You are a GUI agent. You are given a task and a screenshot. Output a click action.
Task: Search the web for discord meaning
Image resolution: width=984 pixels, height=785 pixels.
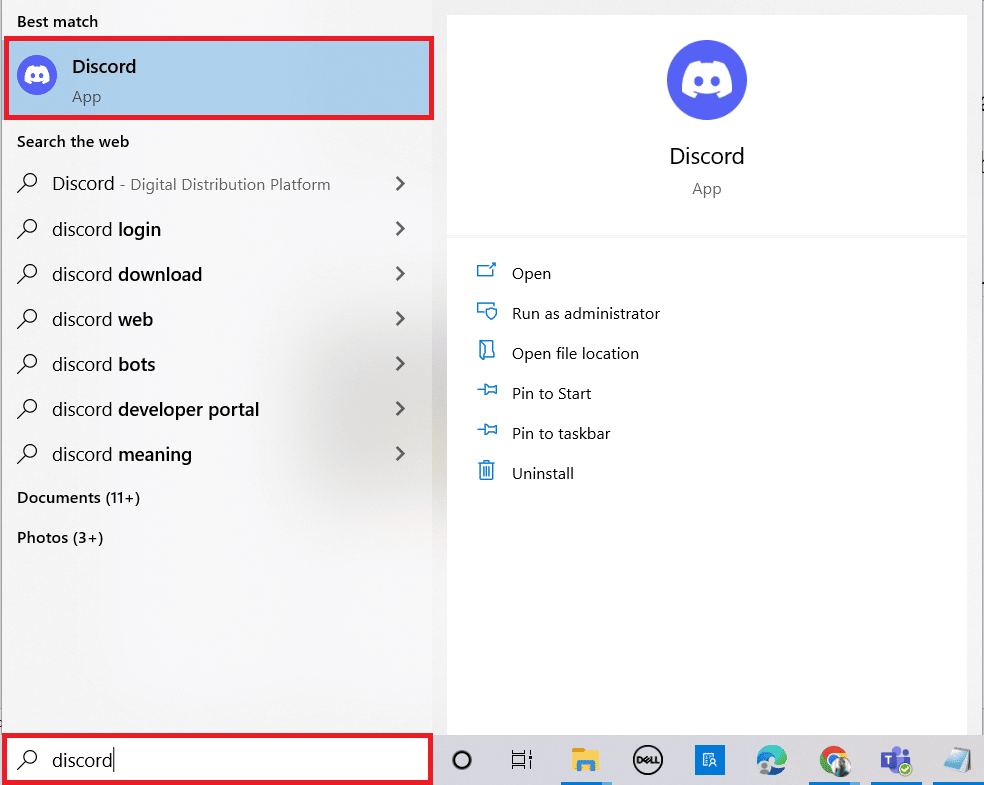click(122, 455)
